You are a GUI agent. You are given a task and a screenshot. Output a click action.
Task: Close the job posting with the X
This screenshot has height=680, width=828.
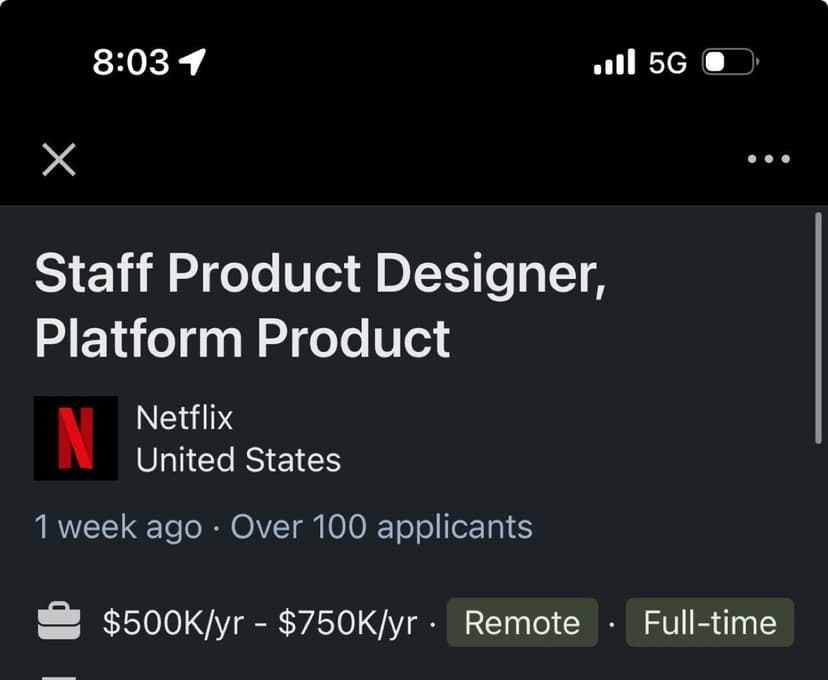(59, 159)
